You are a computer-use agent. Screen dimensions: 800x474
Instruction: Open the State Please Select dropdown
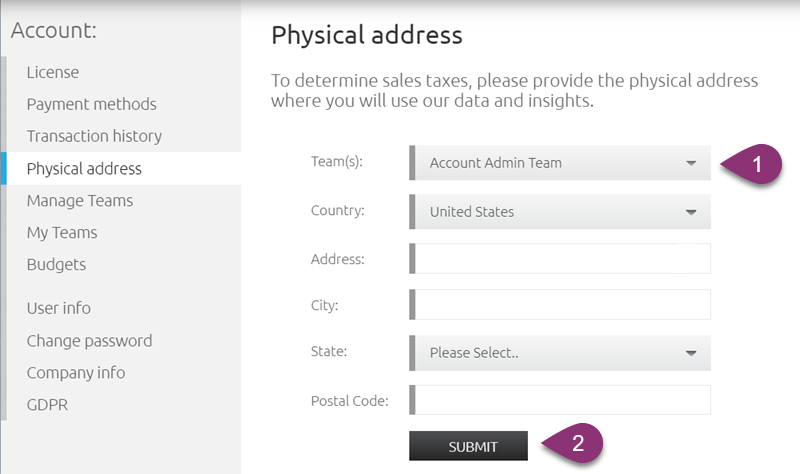tap(560, 353)
